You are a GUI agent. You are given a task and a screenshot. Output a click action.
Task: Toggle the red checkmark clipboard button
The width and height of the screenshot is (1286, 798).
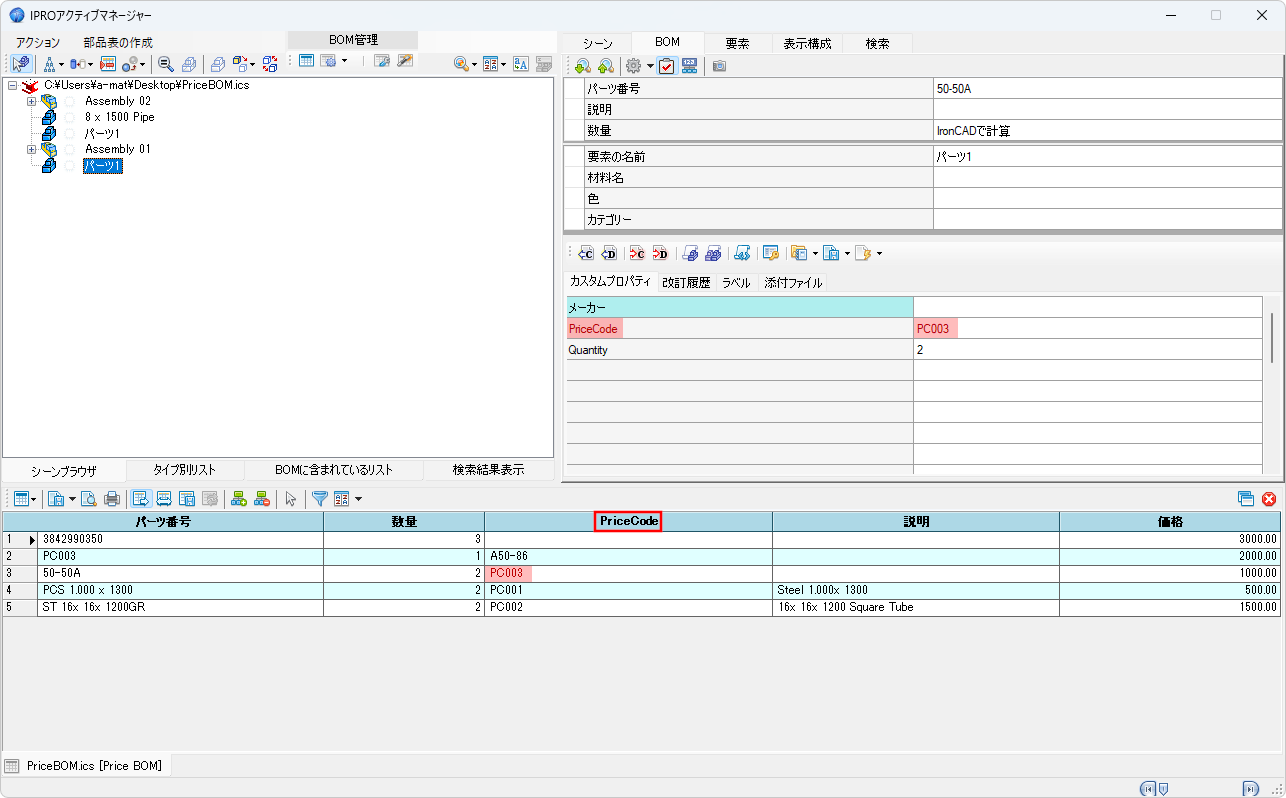coord(666,66)
